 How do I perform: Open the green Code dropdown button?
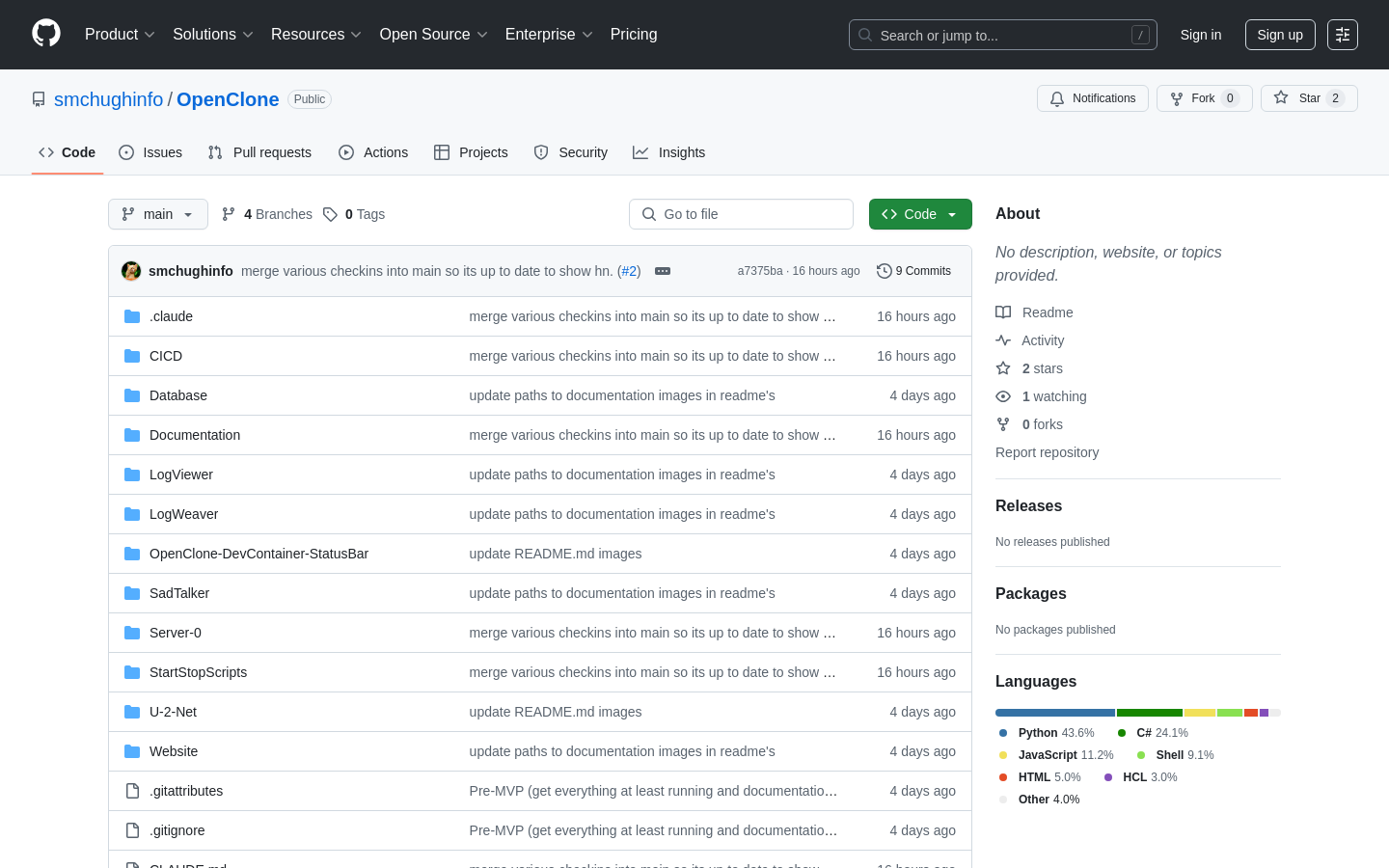click(x=920, y=214)
